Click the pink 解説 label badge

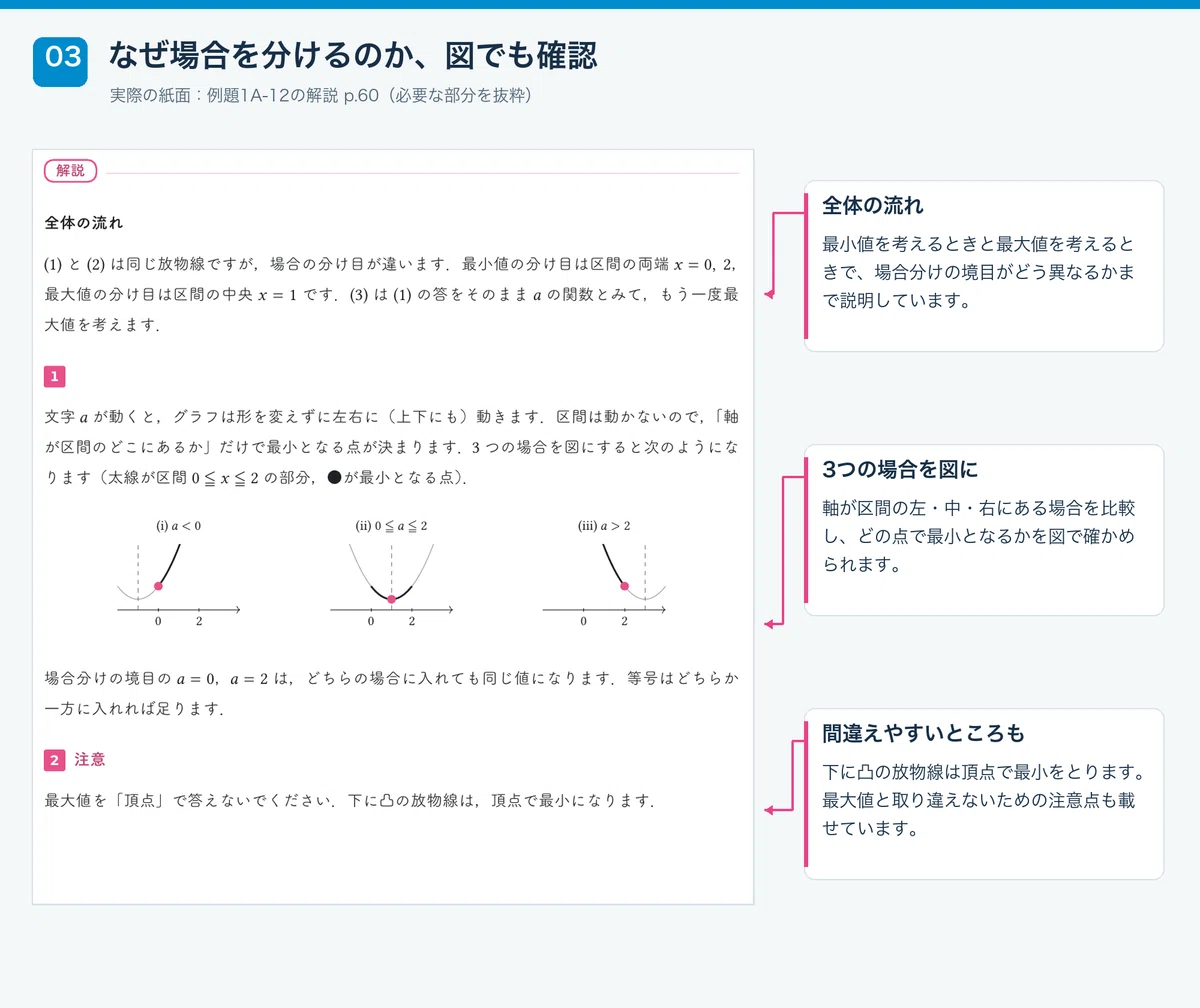[x=71, y=171]
